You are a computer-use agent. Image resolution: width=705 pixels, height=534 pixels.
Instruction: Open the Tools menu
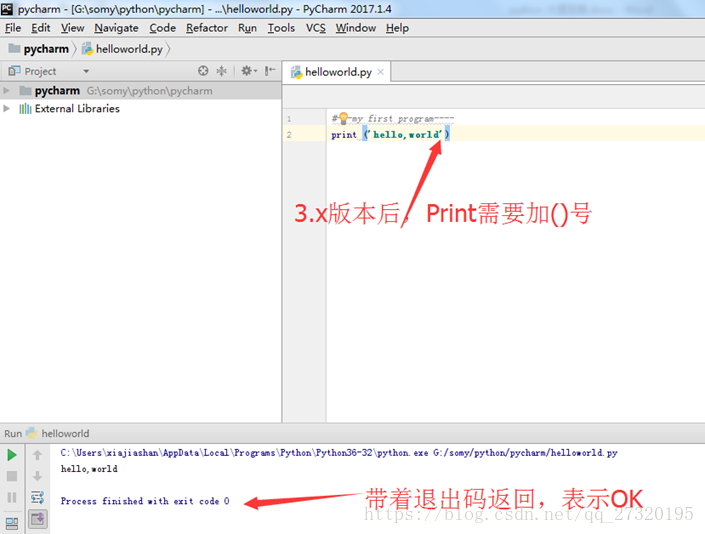tap(281, 28)
